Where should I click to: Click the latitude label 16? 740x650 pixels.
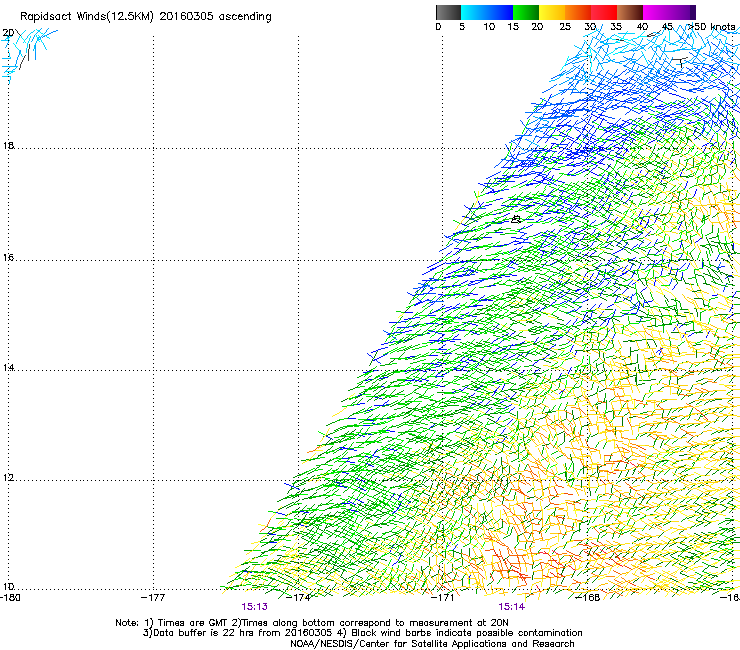(x=8, y=258)
